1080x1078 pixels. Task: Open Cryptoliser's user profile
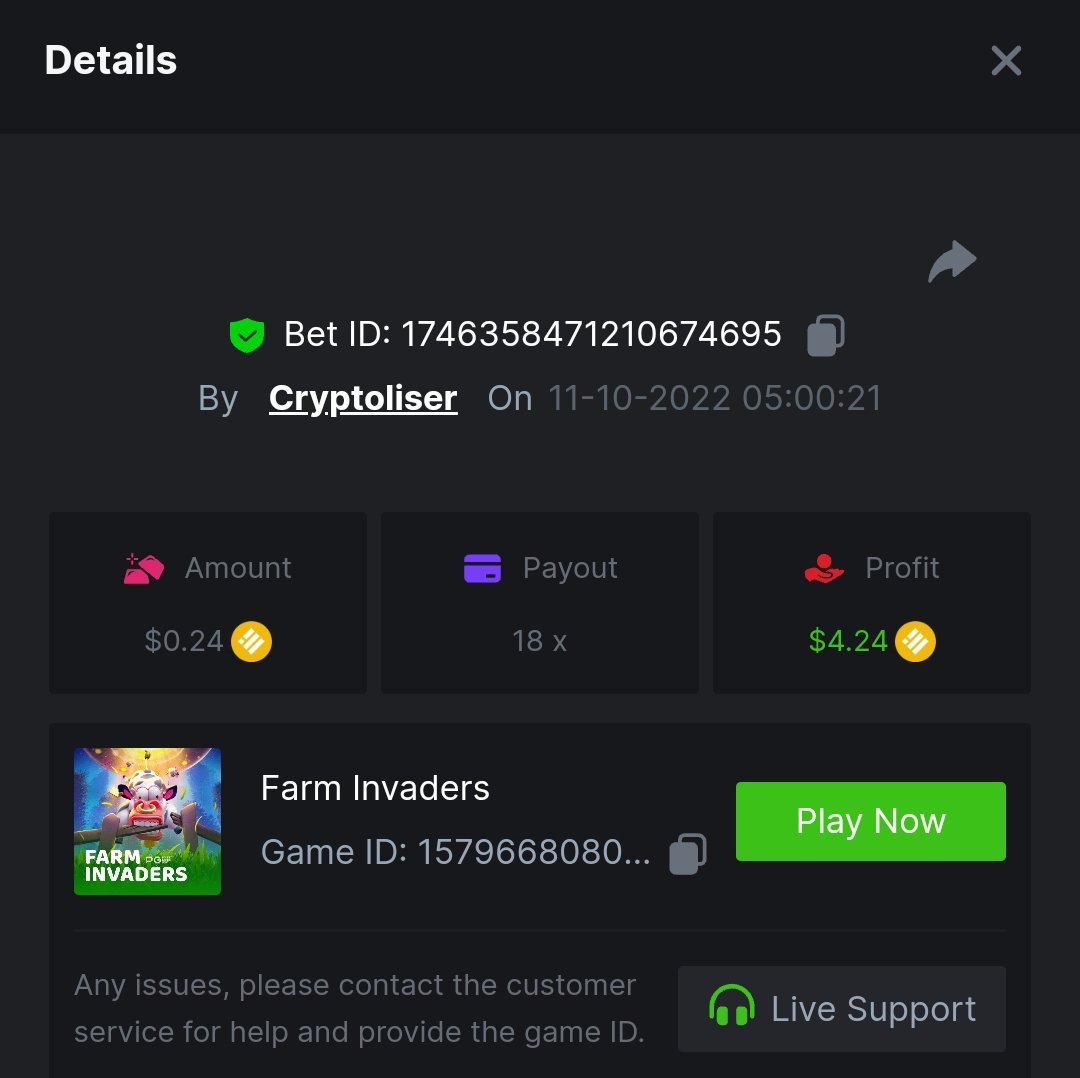click(x=363, y=398)
